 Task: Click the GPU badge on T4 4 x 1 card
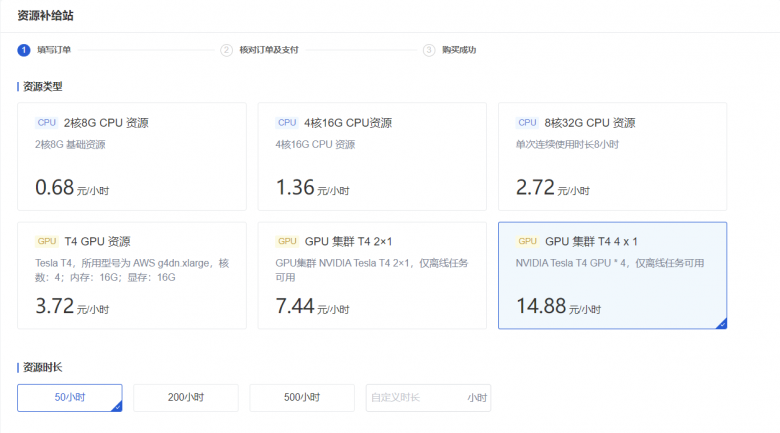tap(527, 241)
